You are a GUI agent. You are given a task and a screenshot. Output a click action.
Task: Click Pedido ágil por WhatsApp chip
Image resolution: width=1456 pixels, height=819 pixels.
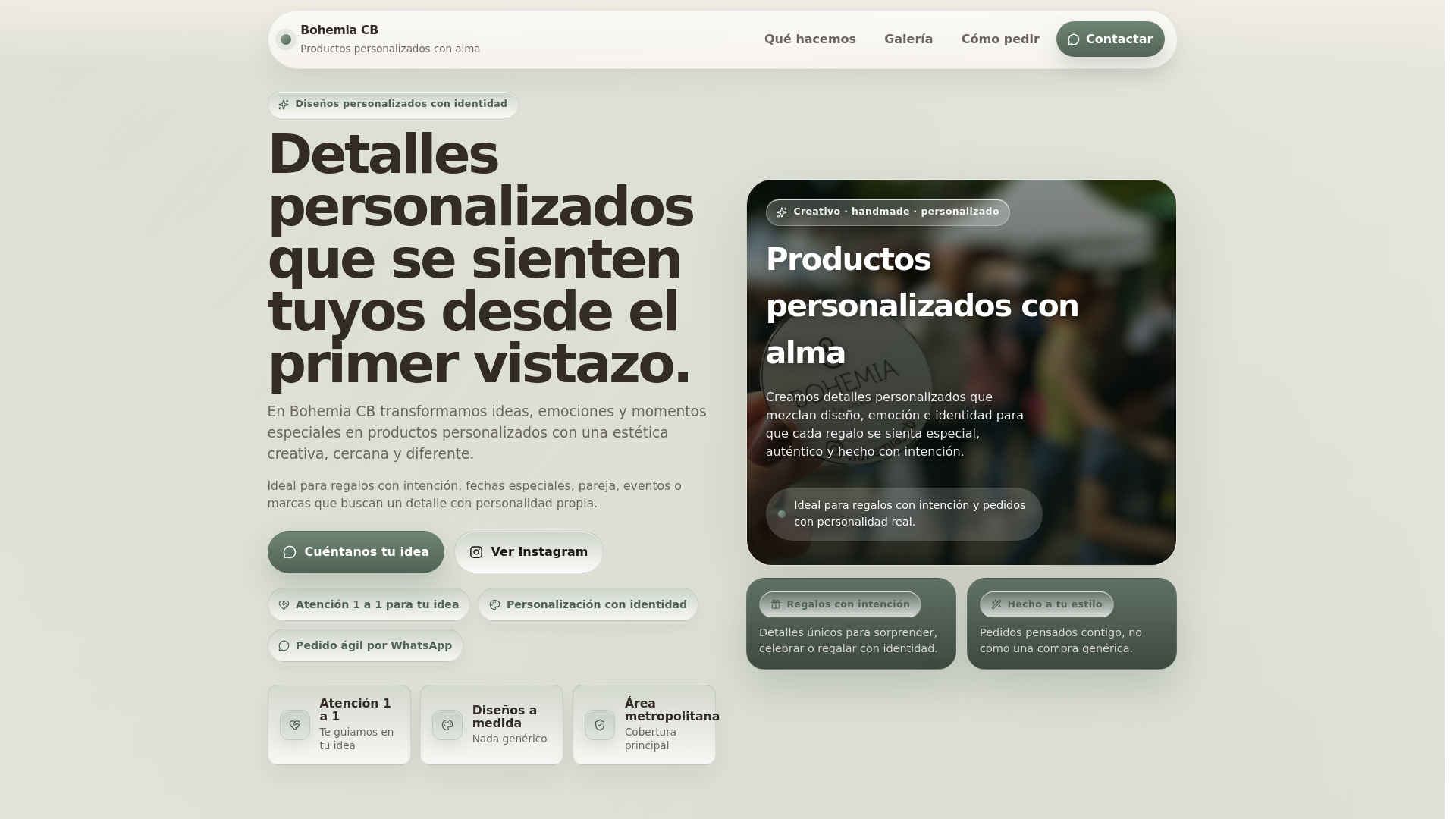tap(366, 646)
